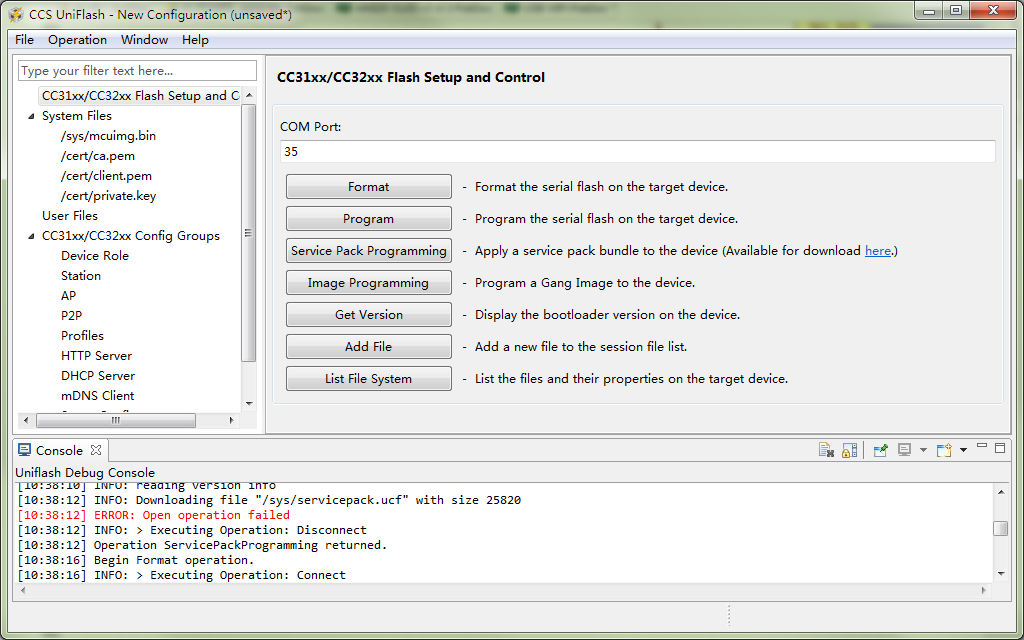This screenshot has width=1024, height=640.
Task: Click the COM Port input field
Action: pos(637,152)
